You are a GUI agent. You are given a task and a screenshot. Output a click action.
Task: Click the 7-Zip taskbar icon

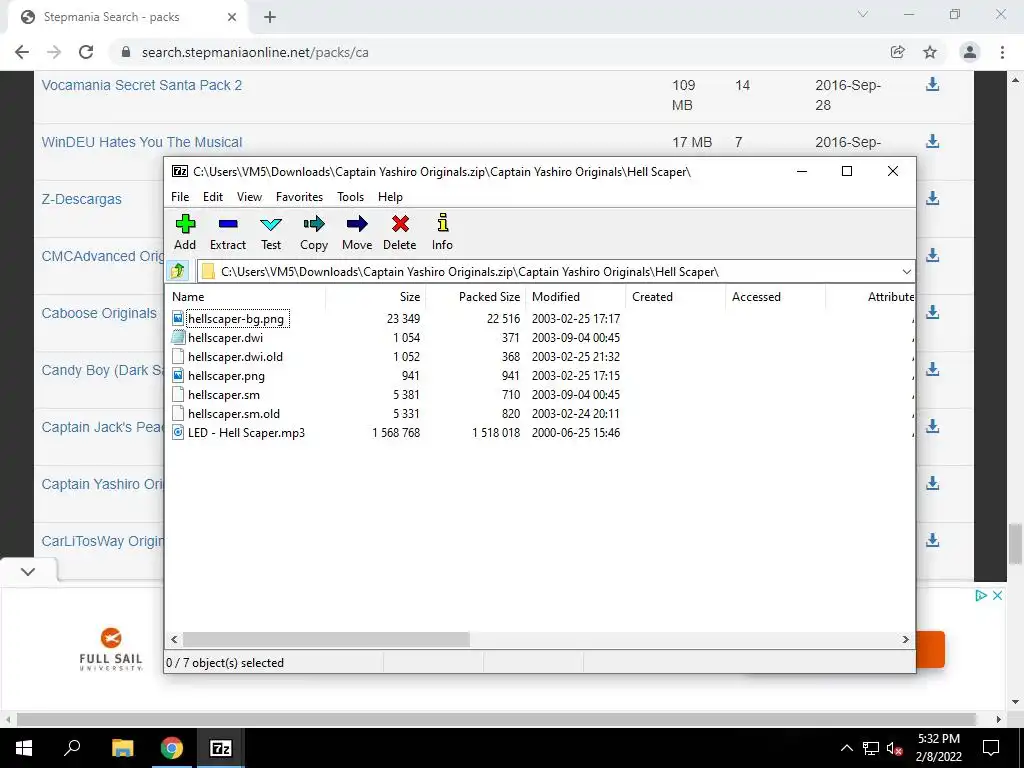point(221,748)
